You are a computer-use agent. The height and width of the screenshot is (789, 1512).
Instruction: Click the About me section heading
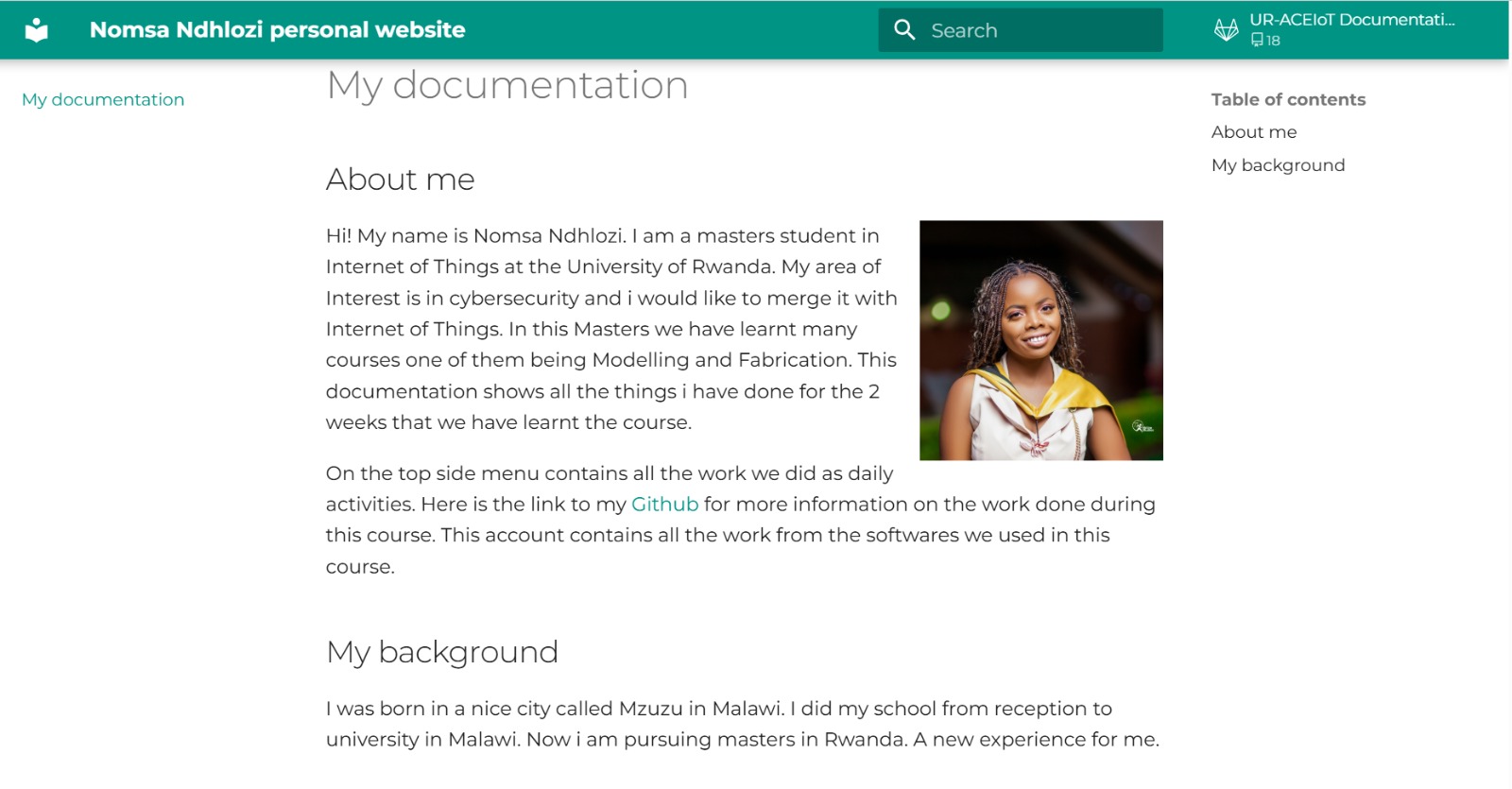[x=400, y=180]
